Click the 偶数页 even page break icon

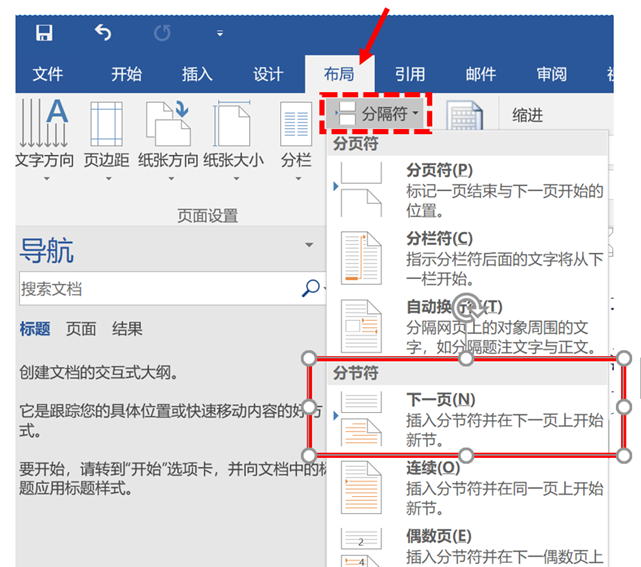tap(361, 547)
